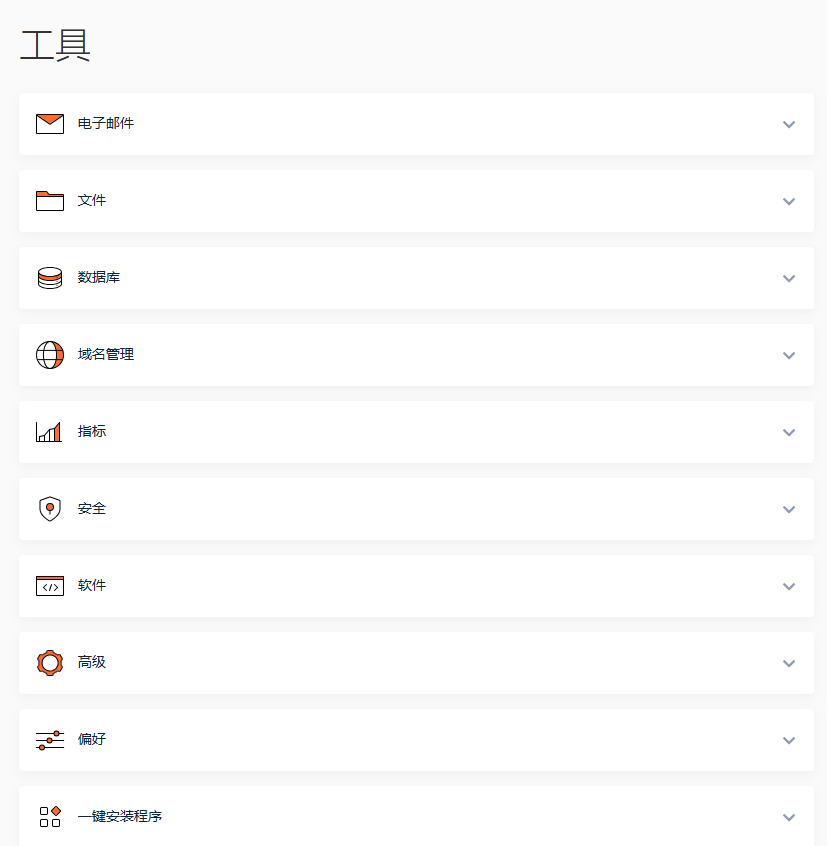The width and height of the screenshot is (827, 846).
Task: Click the sliders icon for 偏好
Action: [50, 740]
